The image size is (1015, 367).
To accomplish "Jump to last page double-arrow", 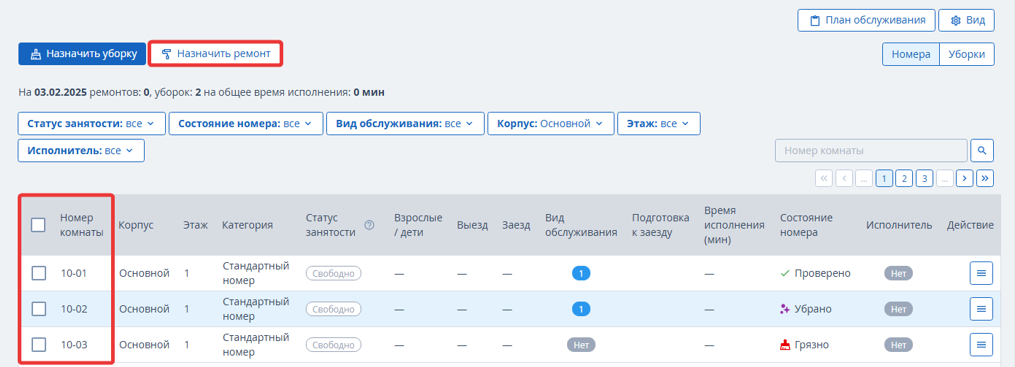I will click(x=985, y=177).
